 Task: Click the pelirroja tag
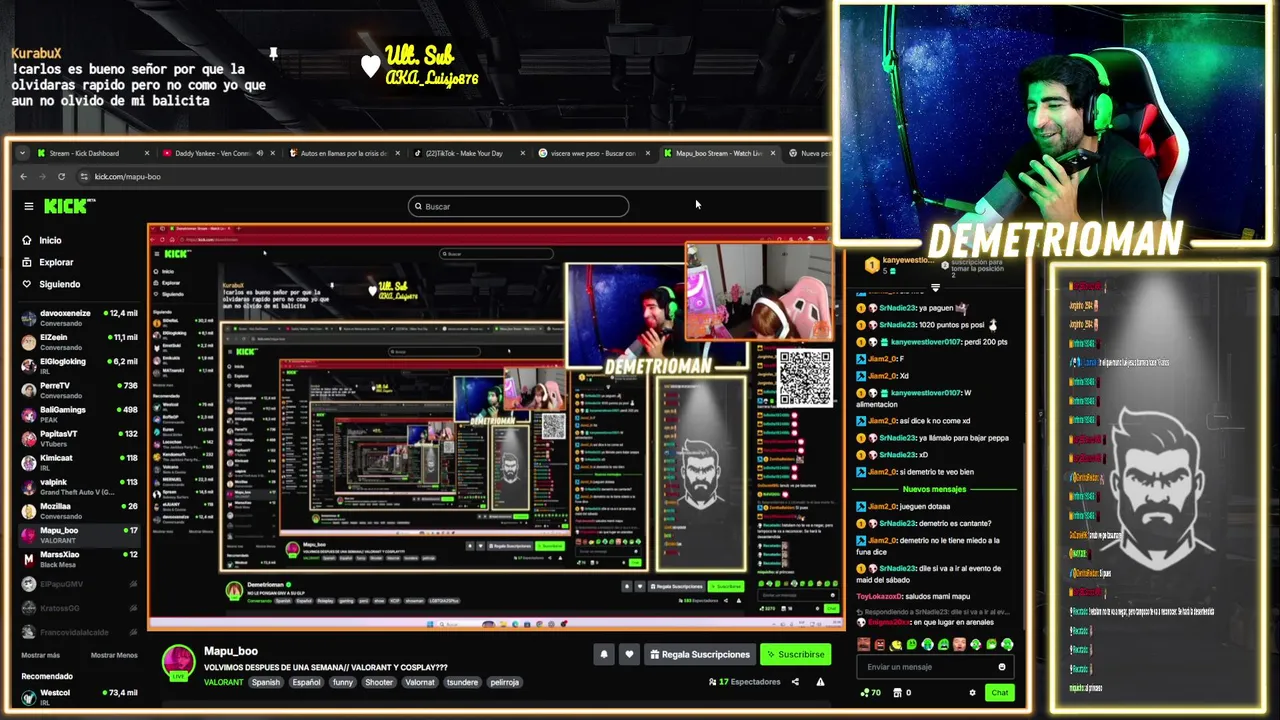point(505,682)
